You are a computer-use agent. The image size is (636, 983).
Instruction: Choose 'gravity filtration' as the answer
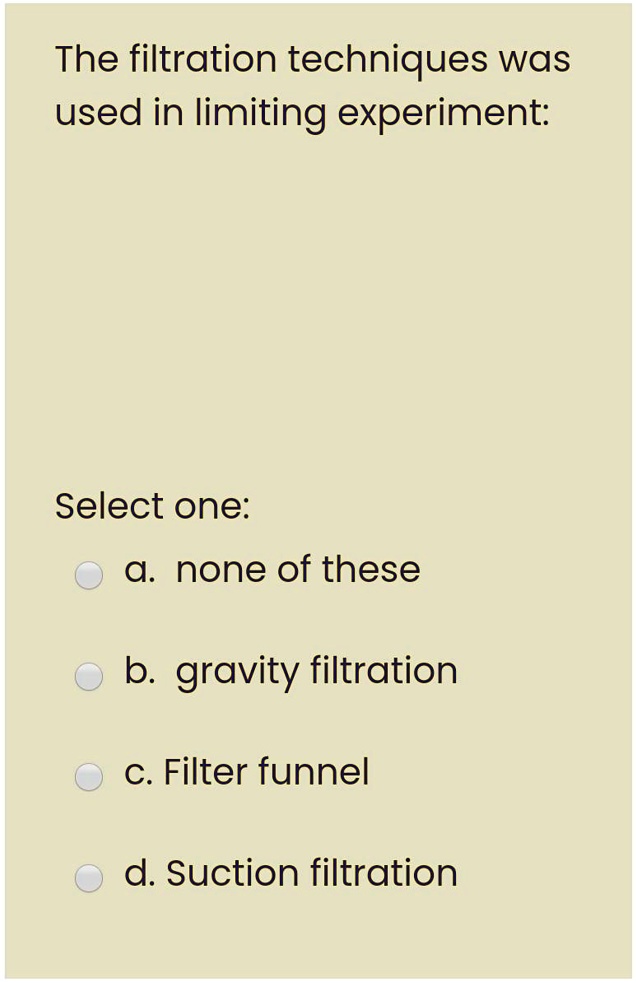(x=89, y=676)
